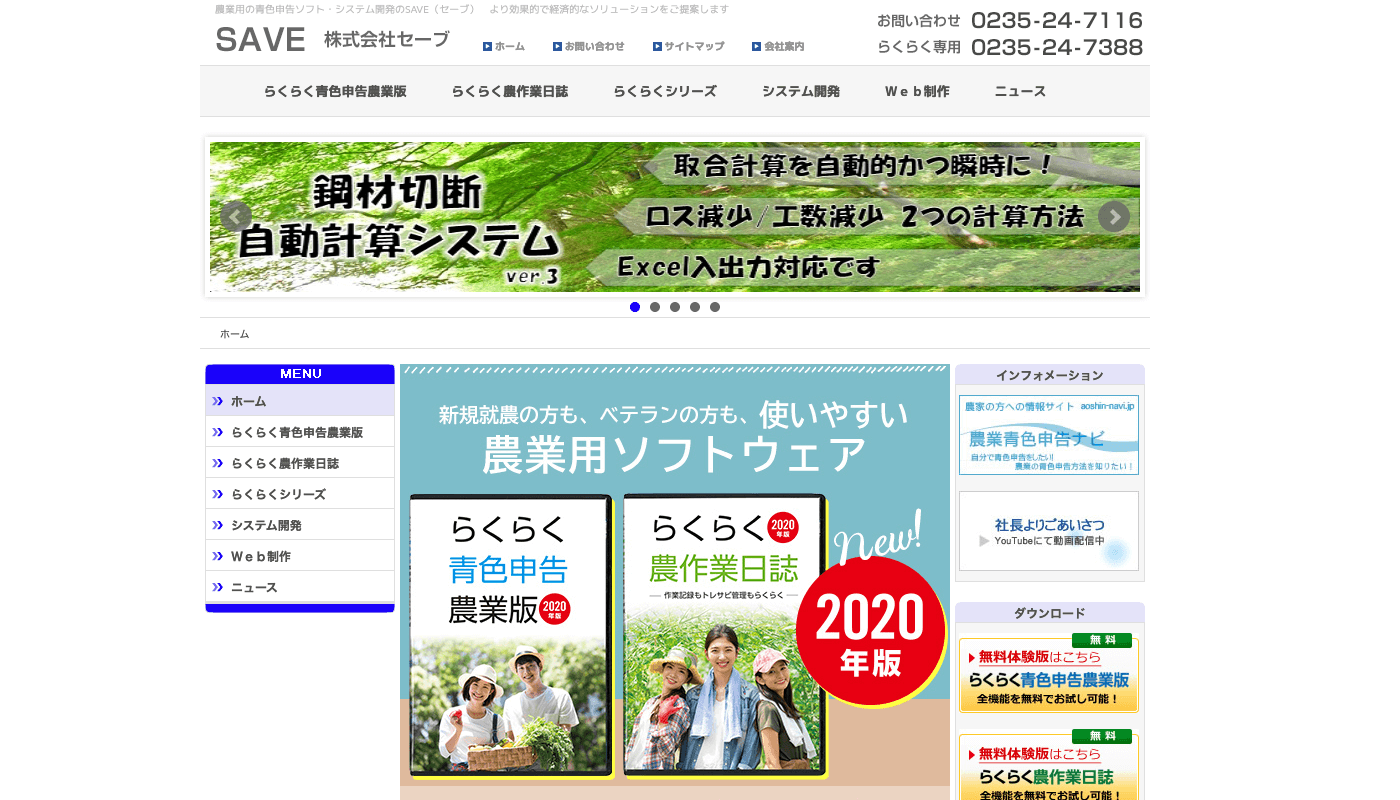1400x800 pixels.
Task: Click the 鋼材切断 自動計算システム slider banner
Action: tap(674, 217)
